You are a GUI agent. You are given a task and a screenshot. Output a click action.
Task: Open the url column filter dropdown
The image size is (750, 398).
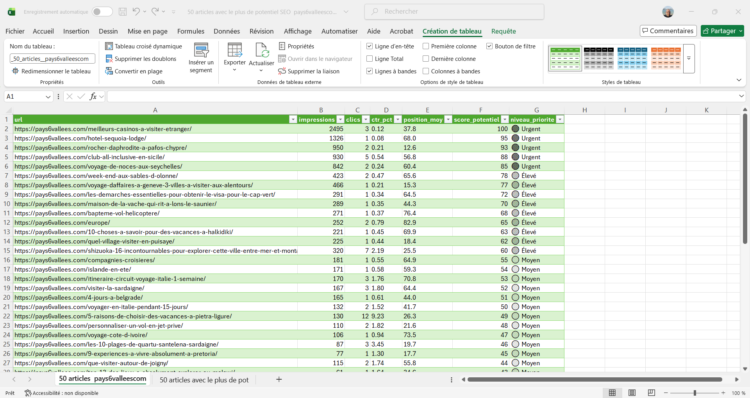293,120
